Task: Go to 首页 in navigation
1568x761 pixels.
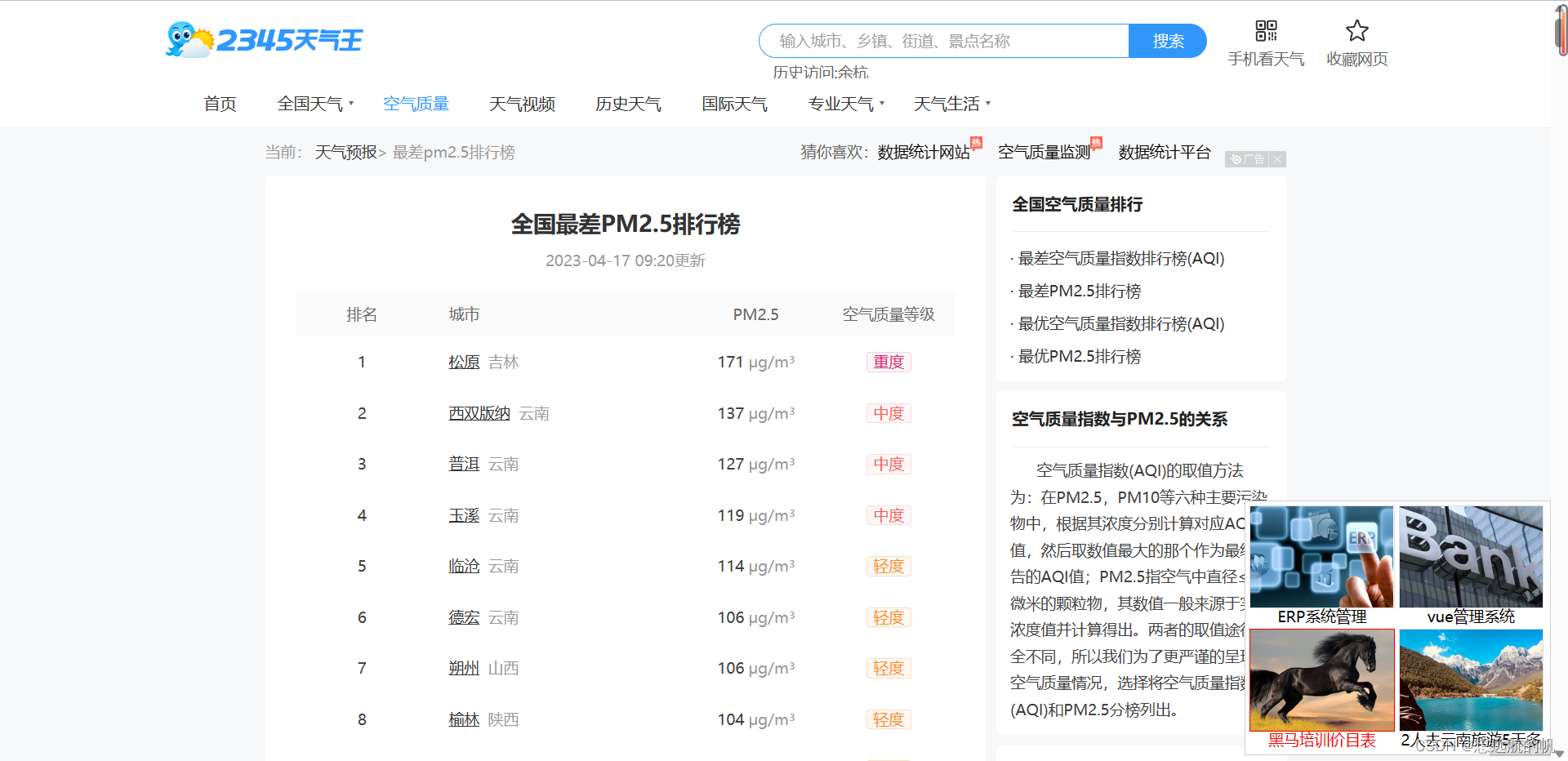Action: coord(220,104)
